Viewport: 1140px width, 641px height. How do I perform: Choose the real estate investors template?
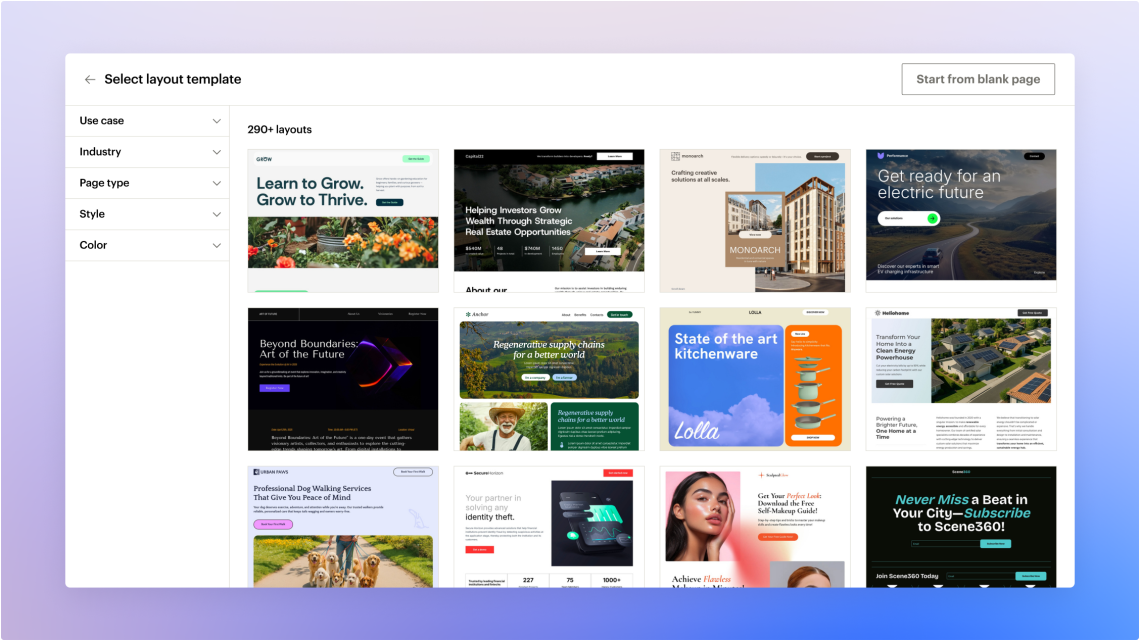pyautogui.click(x=549, y=221)
